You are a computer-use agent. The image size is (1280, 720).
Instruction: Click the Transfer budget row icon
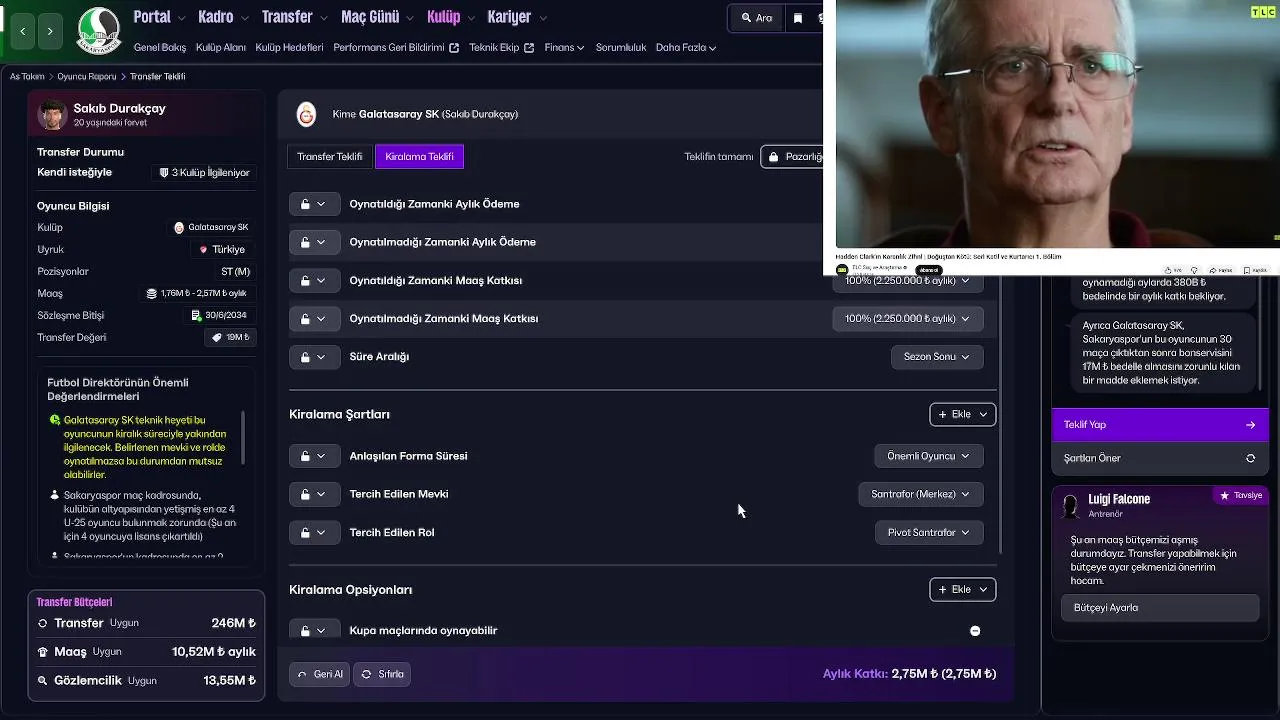coord(43,624)
